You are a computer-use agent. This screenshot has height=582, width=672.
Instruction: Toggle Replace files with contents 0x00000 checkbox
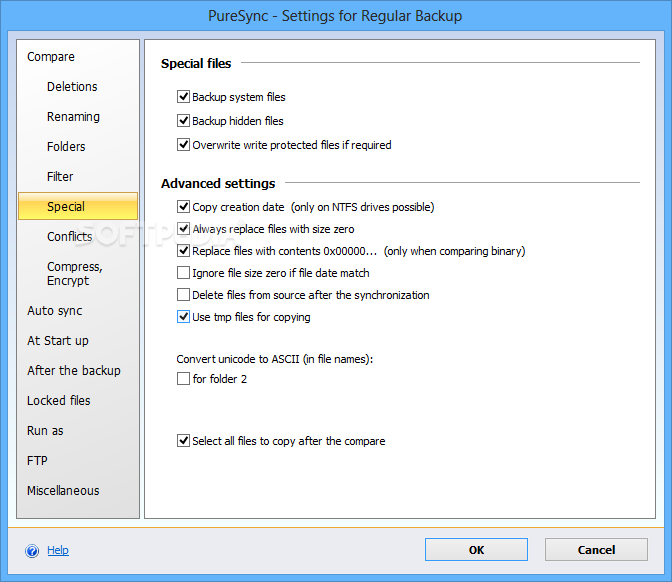pos(183,251)
